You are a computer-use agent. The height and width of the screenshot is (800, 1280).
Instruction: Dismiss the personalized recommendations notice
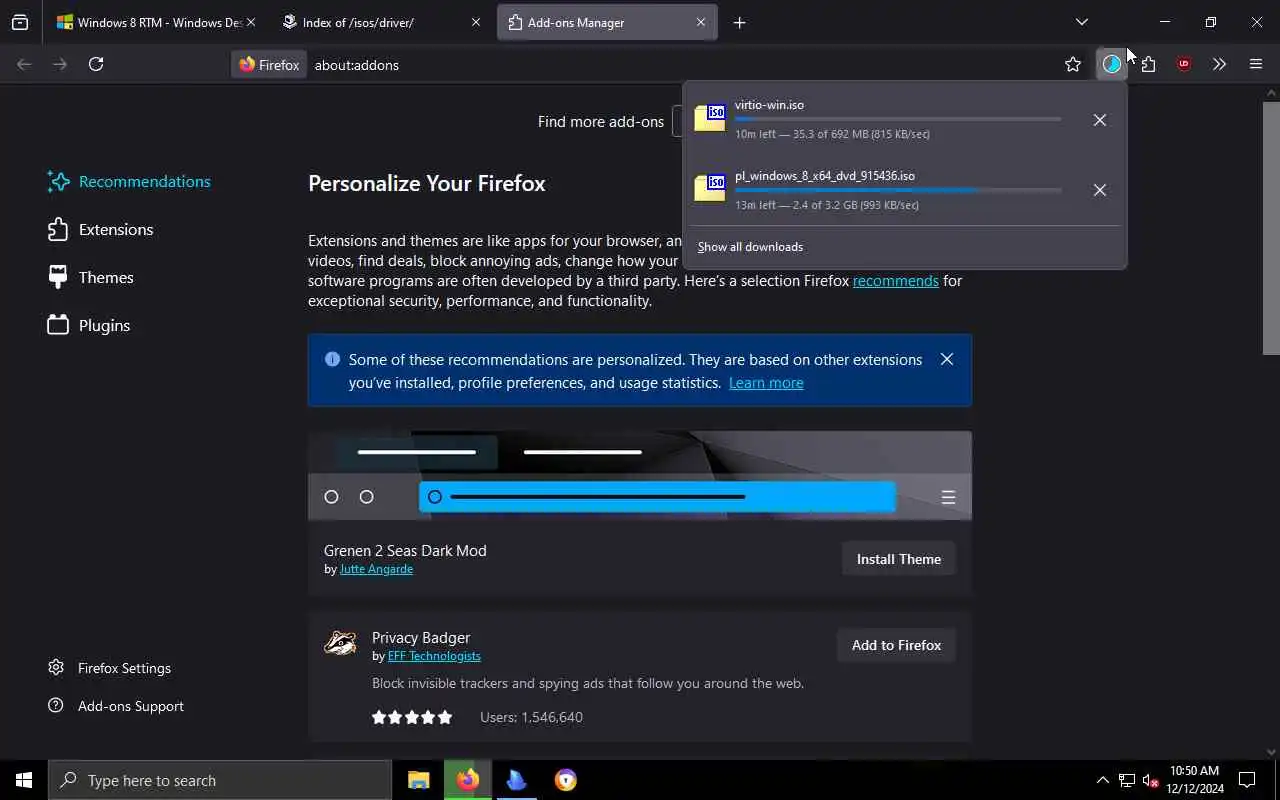coord(947,359)
